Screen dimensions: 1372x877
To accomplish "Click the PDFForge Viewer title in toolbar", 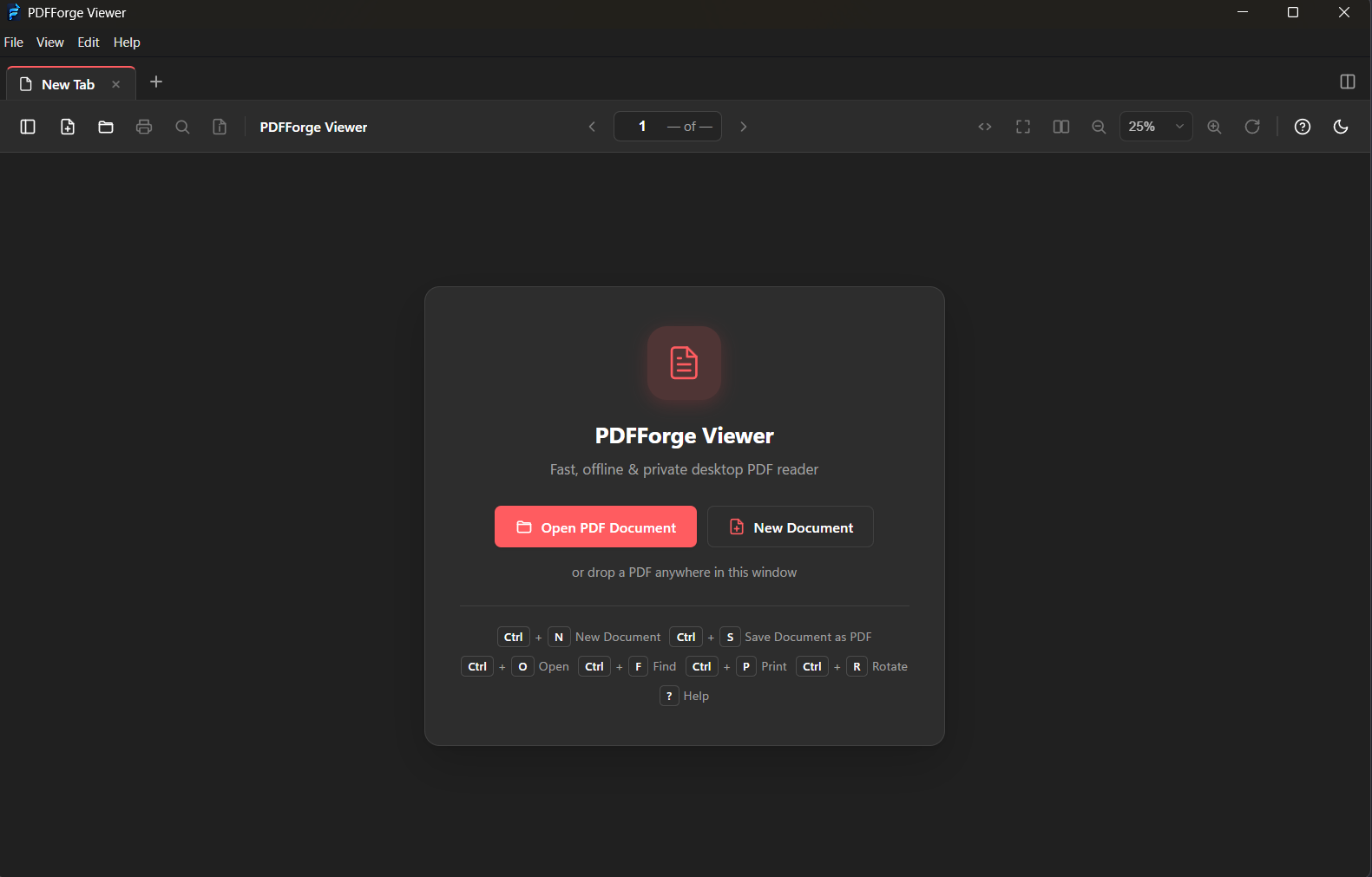I will tap(313, 127).
